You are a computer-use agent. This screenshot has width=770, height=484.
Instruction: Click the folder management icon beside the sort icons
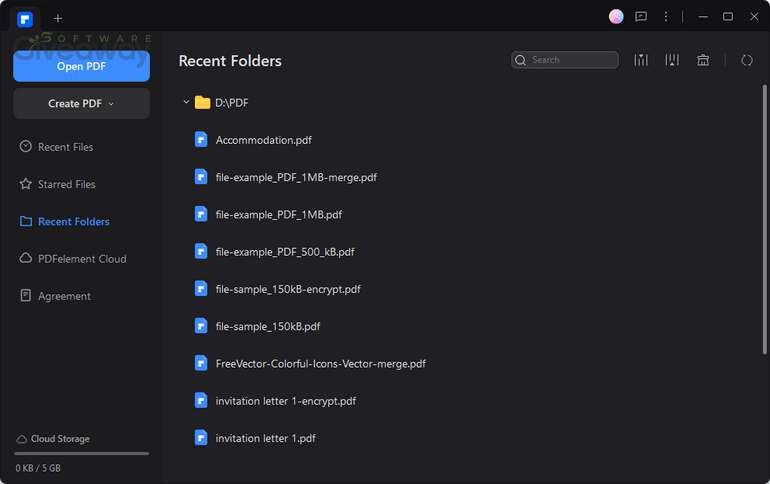click(703, 60)
